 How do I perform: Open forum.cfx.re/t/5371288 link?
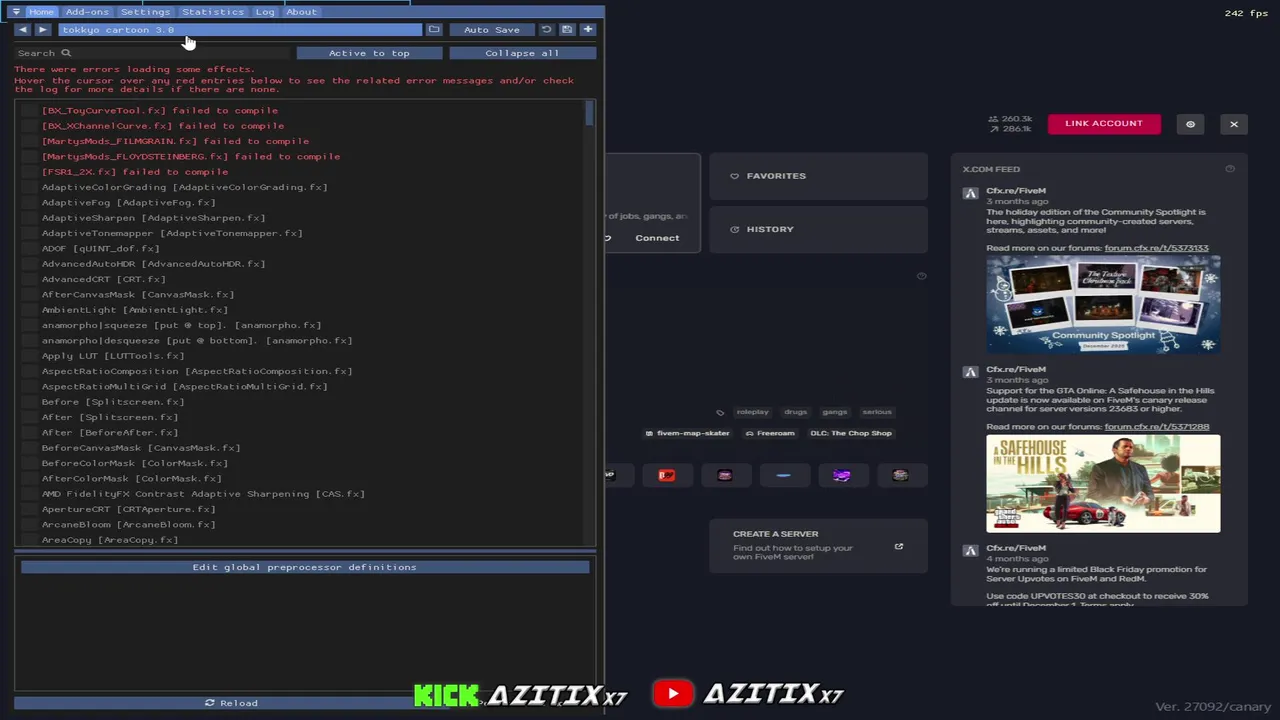[x=1156, y=427]
